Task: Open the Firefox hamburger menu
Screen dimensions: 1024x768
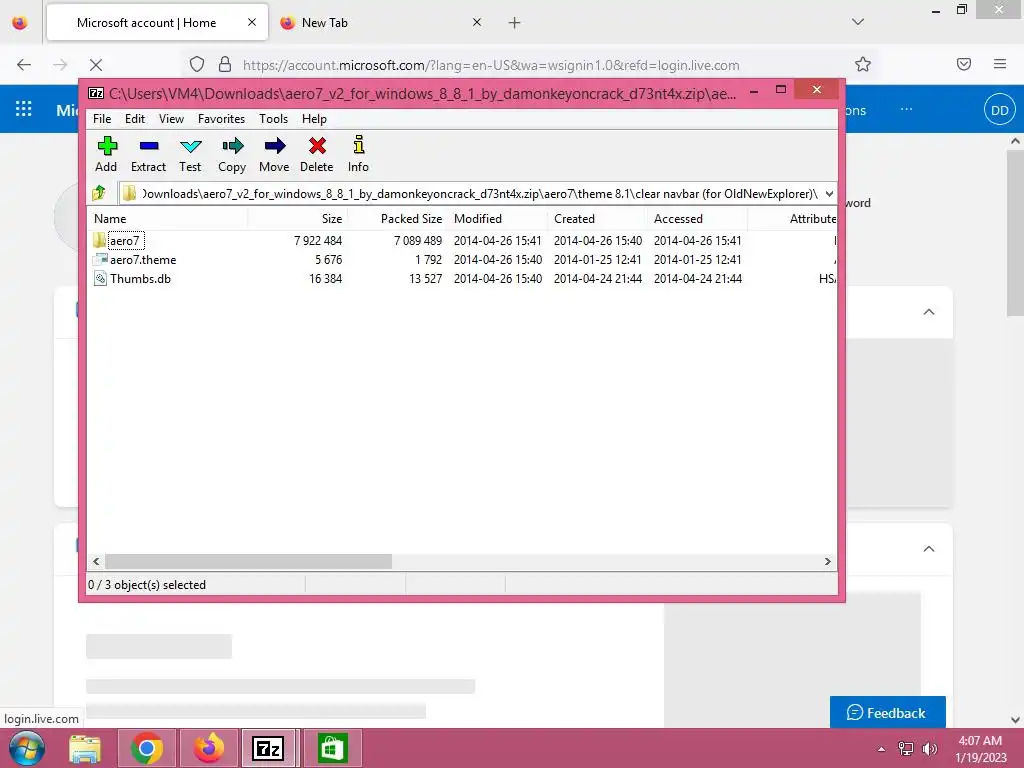Action: (x=1000, y=64)
